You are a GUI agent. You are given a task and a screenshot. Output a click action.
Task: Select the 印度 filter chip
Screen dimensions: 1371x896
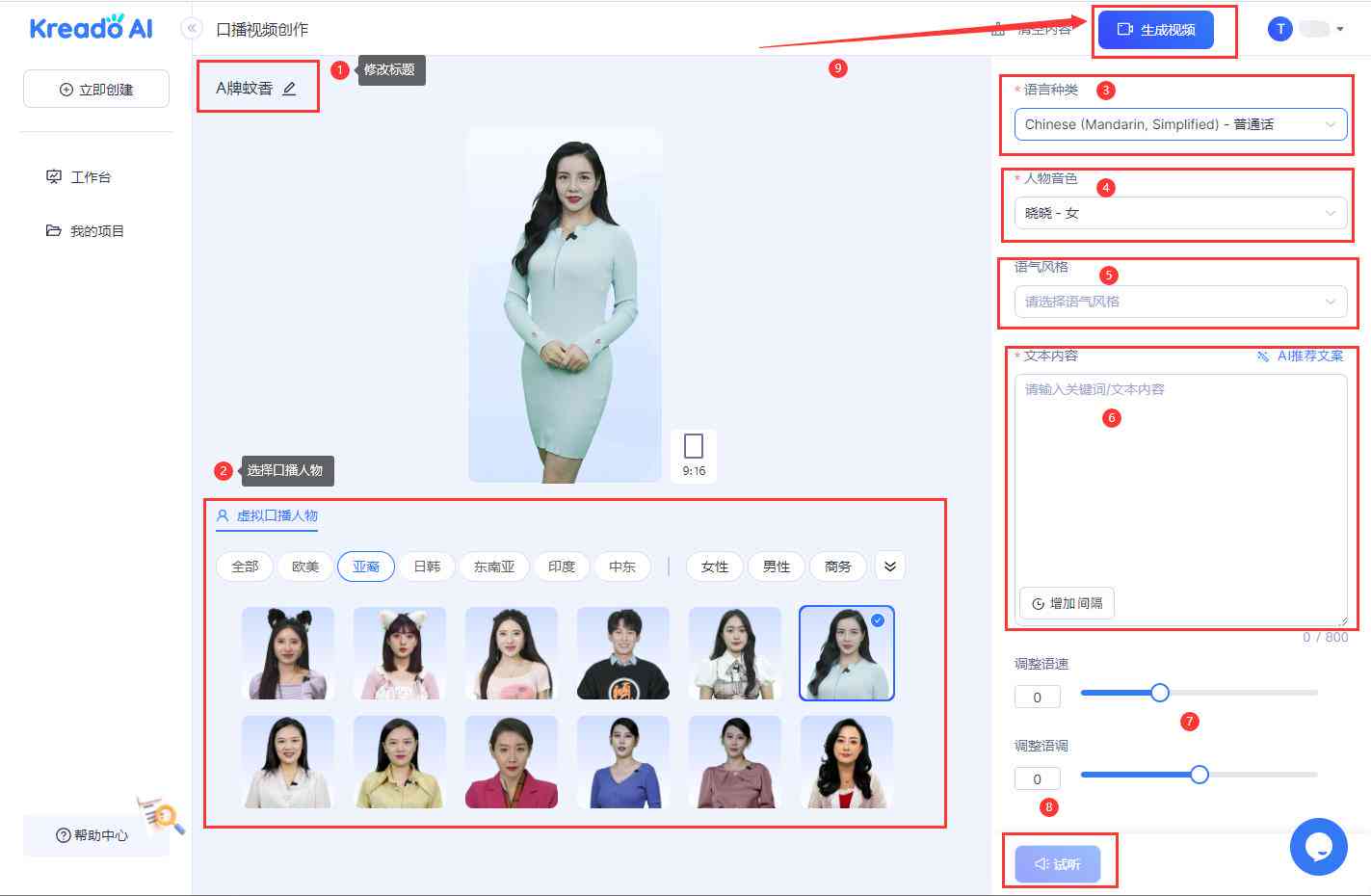point(562,567)
